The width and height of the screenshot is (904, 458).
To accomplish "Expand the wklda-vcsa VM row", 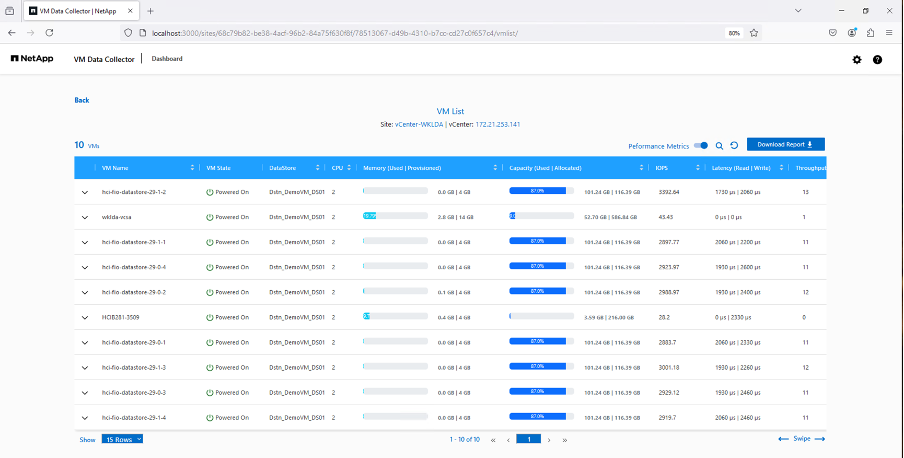I will click(85, 217).
